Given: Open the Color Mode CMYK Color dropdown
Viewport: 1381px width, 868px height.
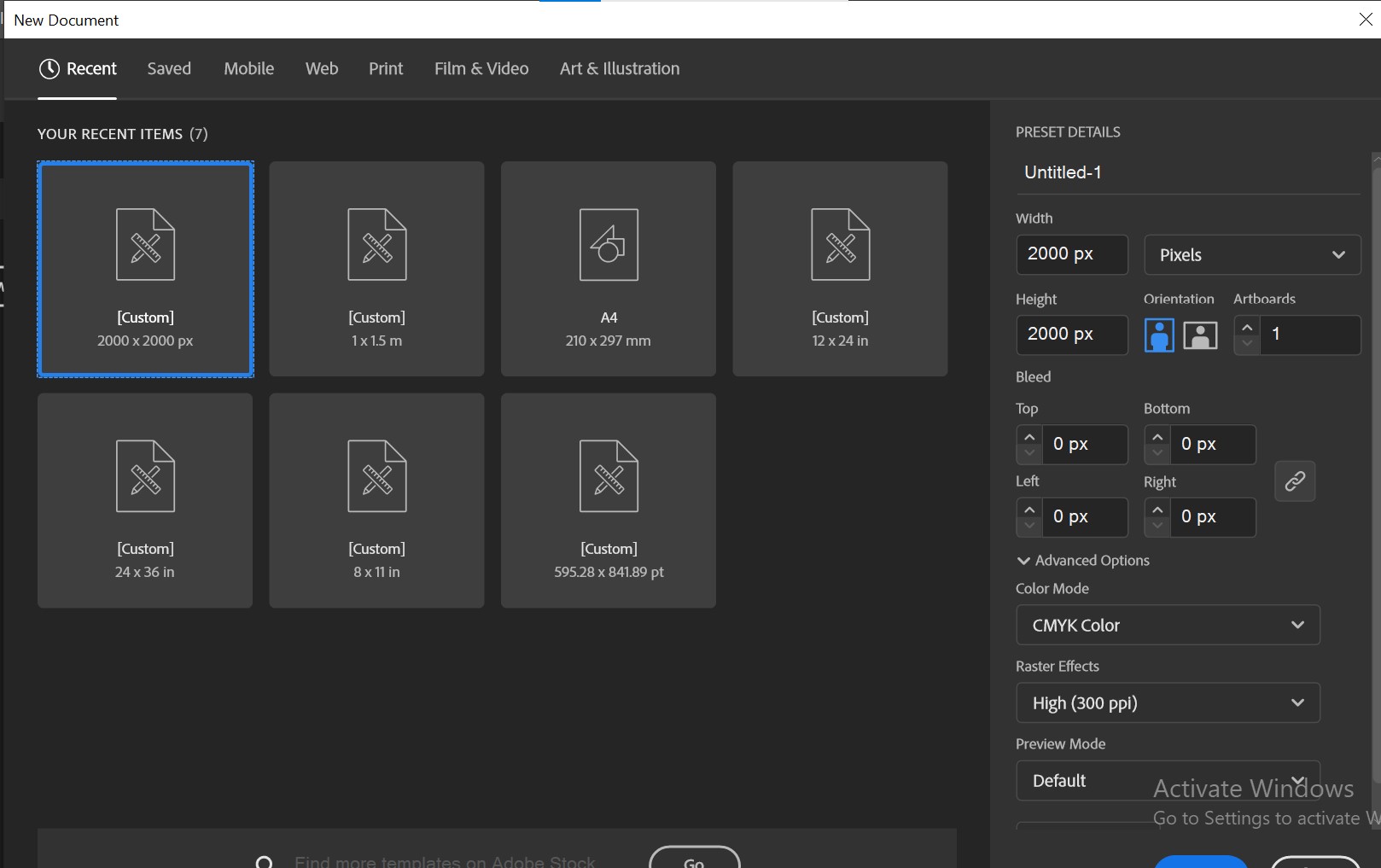Looking at the screenshot, I should (x=1168, y=626).
